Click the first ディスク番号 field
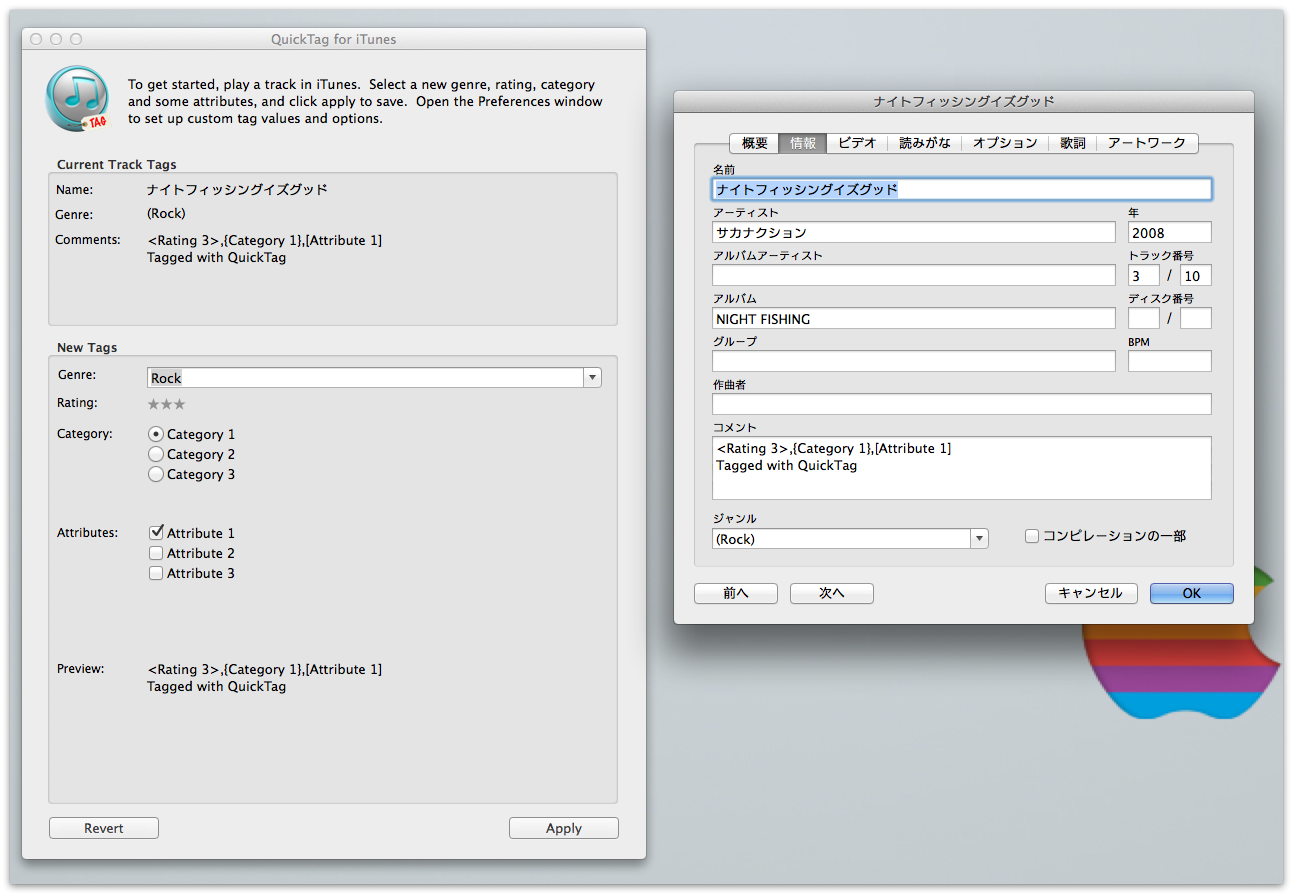This screenshot has height=894, width=1293. [x=1144, y=318]
